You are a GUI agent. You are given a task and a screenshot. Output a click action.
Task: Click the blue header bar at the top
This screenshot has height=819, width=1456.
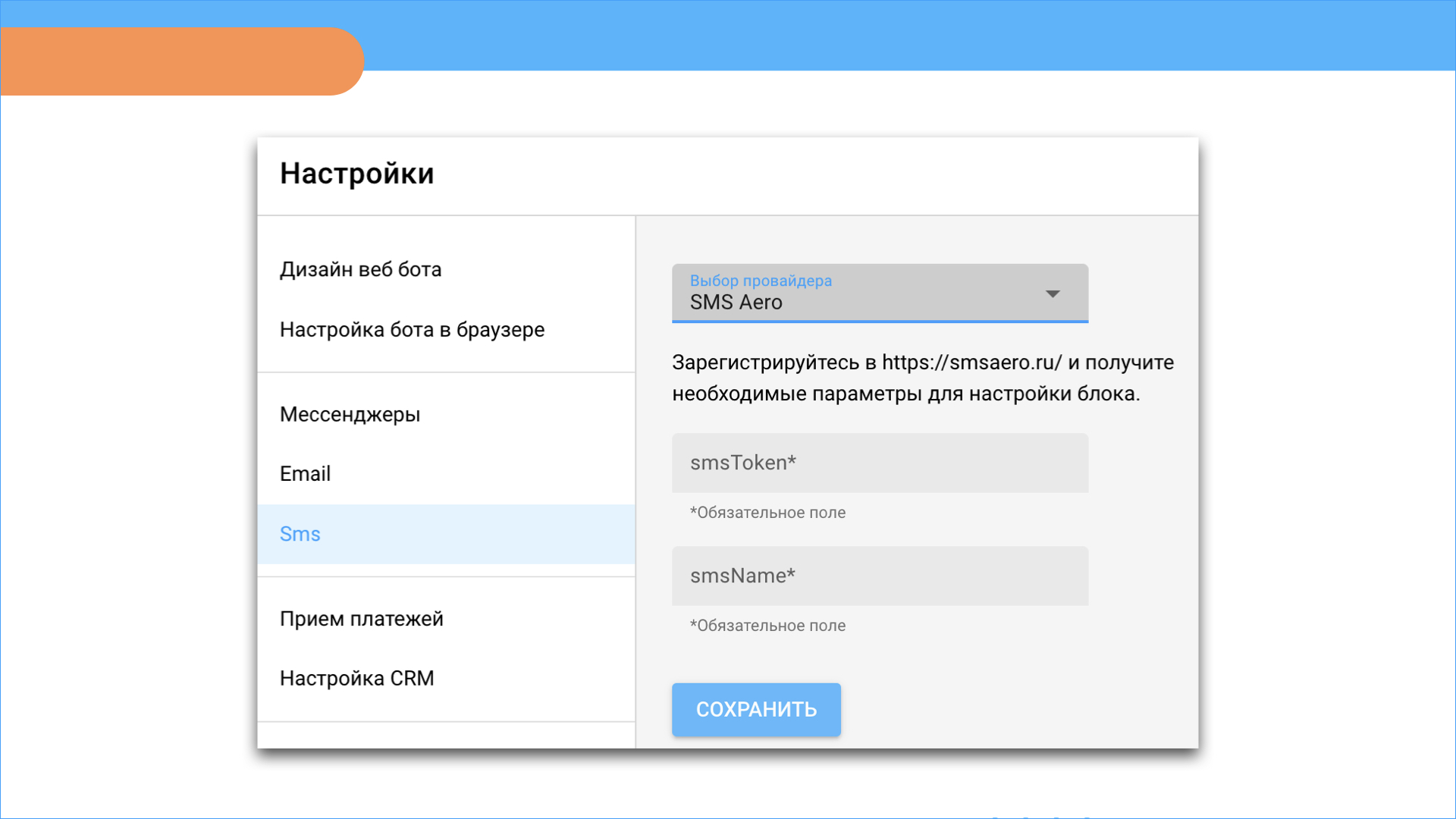coord(910,35)
